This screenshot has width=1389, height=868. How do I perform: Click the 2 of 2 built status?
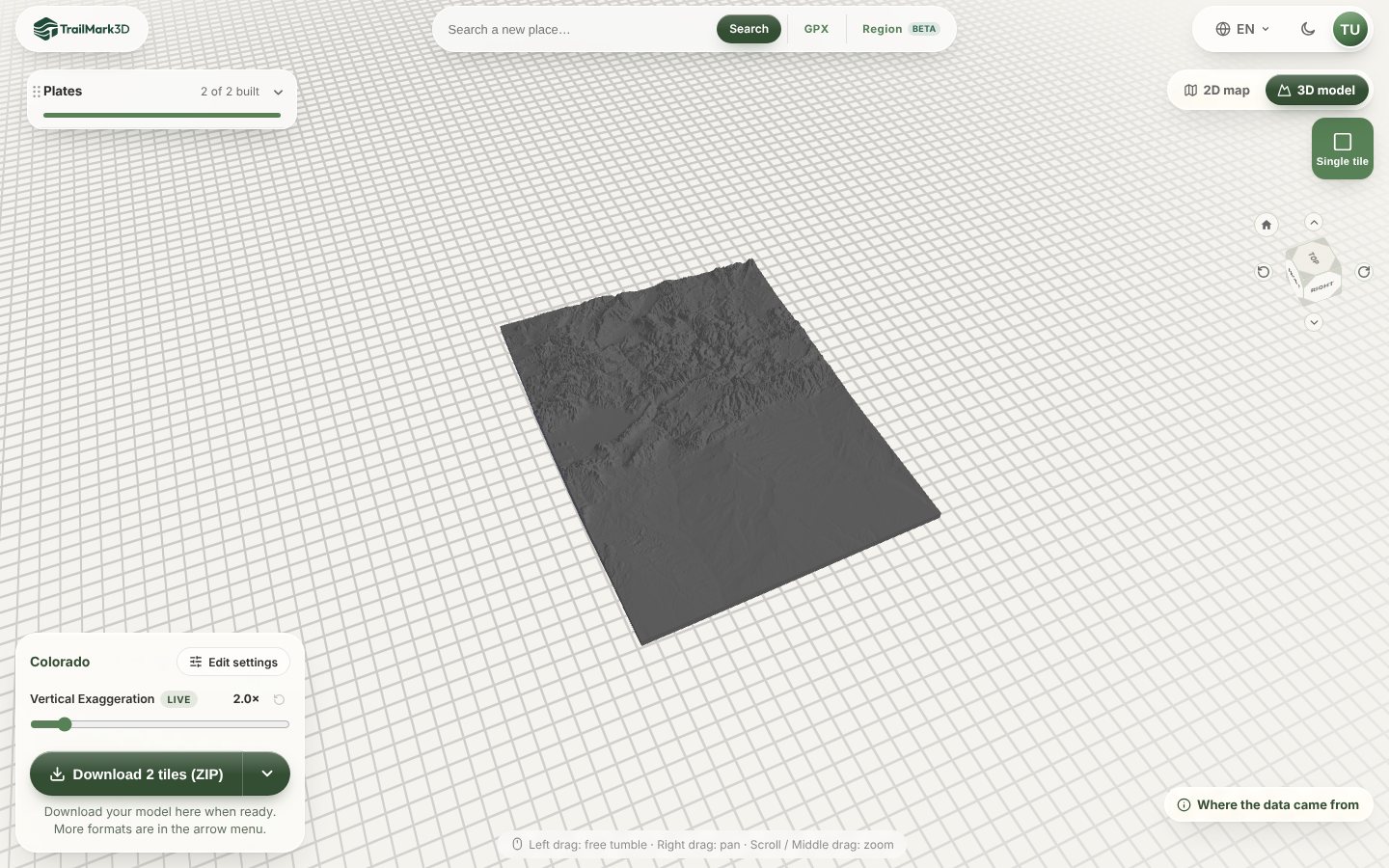pyautogui.click(x=230, y=92)
